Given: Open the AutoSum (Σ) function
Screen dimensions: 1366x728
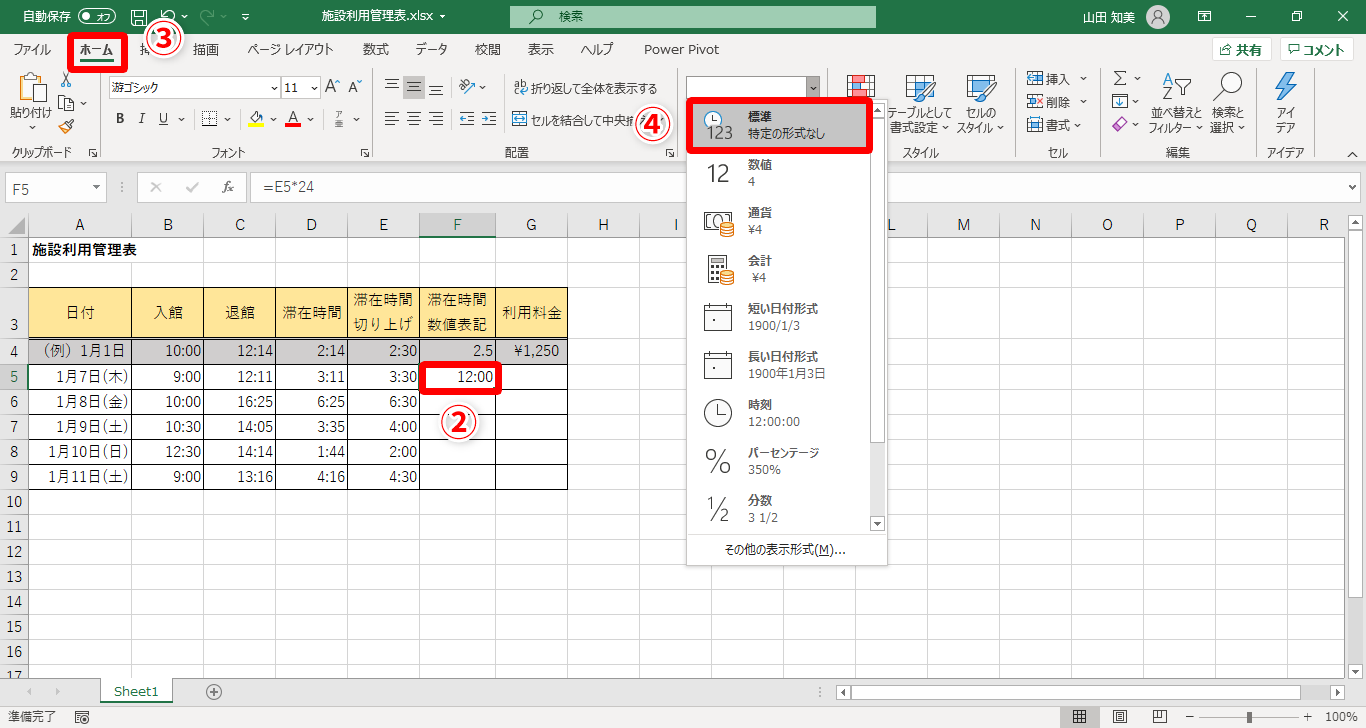Looking at the screenshot, I should (x=1121, y=79).
